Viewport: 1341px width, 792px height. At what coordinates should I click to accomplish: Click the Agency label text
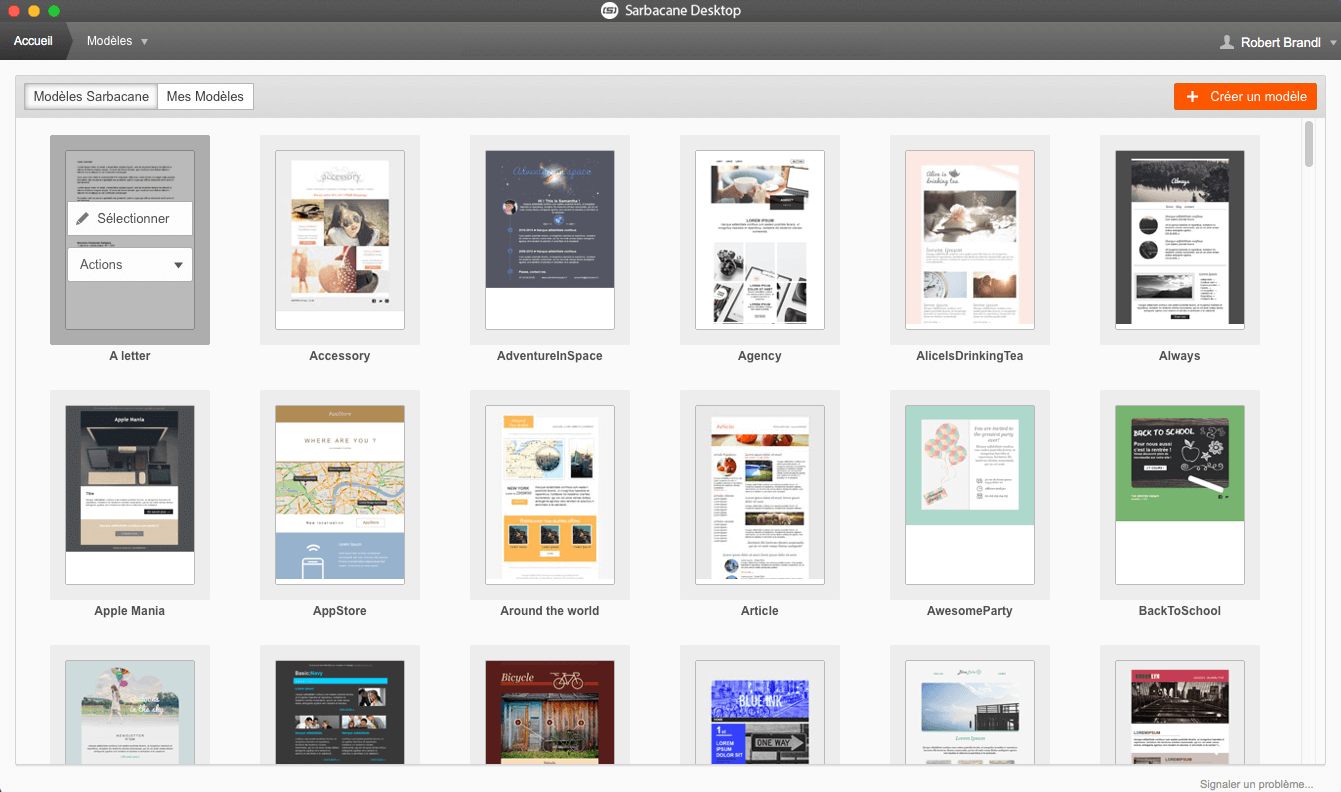760,356
